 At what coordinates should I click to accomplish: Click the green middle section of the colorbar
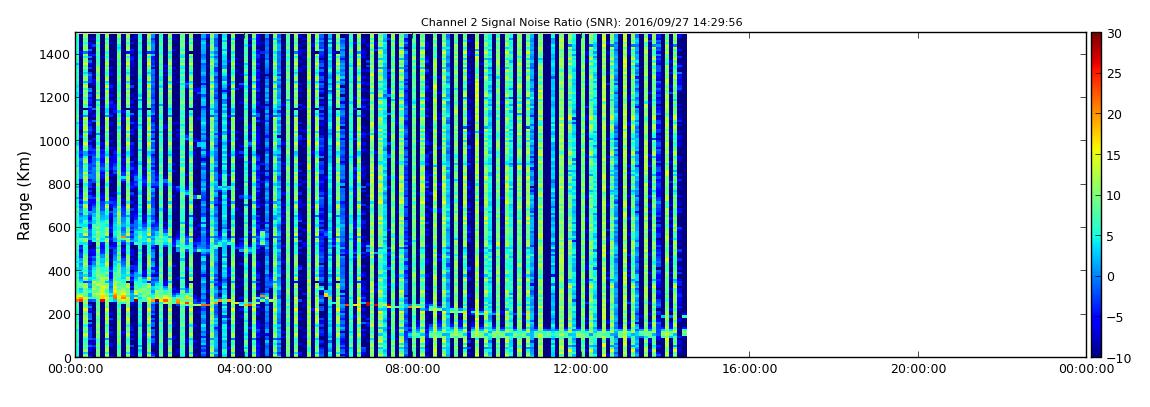[1096, 195]
